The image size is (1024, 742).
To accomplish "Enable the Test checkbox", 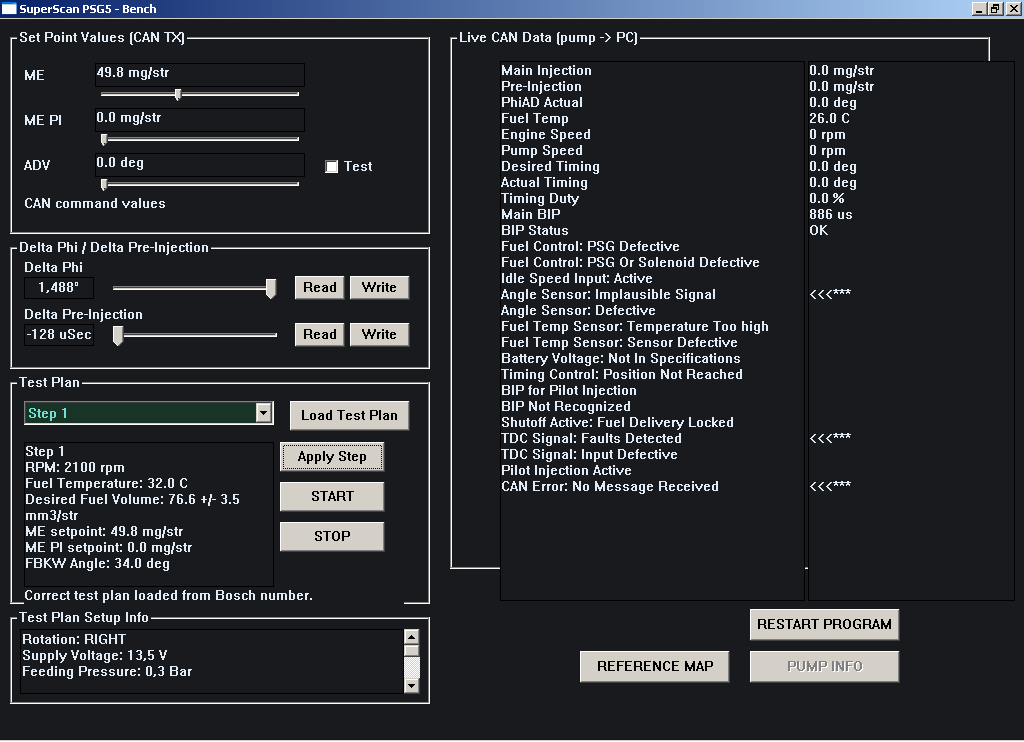I will pos(332,167).
